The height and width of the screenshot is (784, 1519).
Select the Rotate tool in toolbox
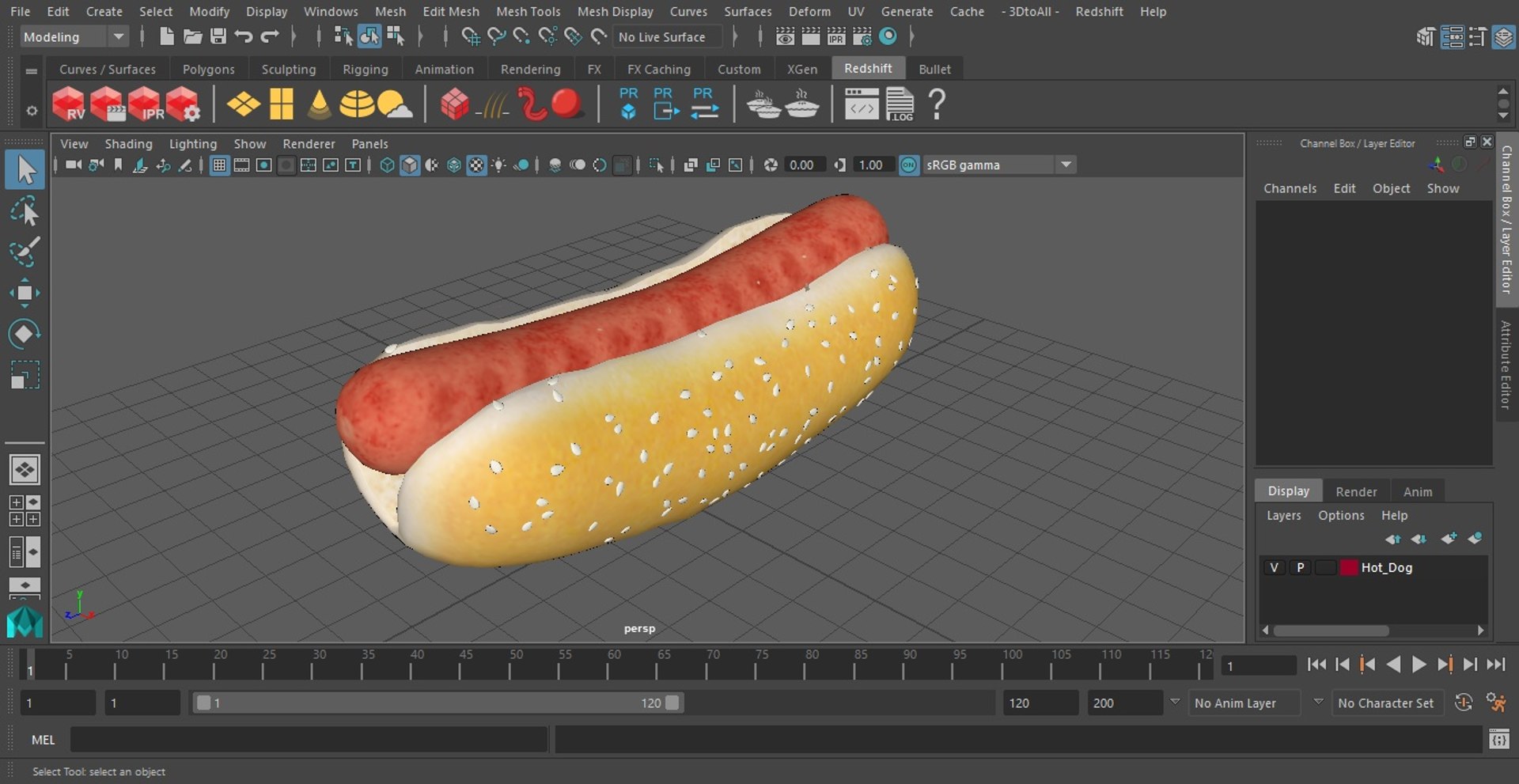[25, 334]
